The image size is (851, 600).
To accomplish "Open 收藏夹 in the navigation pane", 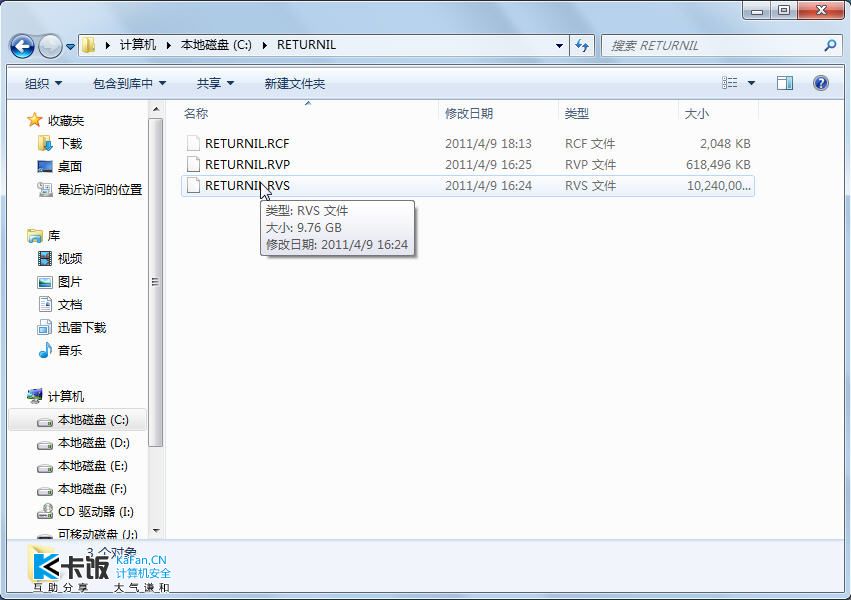I will (x=66, y=120).
